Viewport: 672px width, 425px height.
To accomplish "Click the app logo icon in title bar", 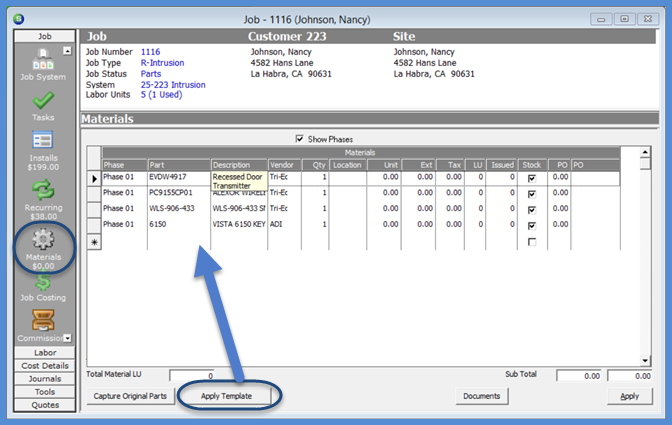I will pyautogui.click(x=18, y=19).
